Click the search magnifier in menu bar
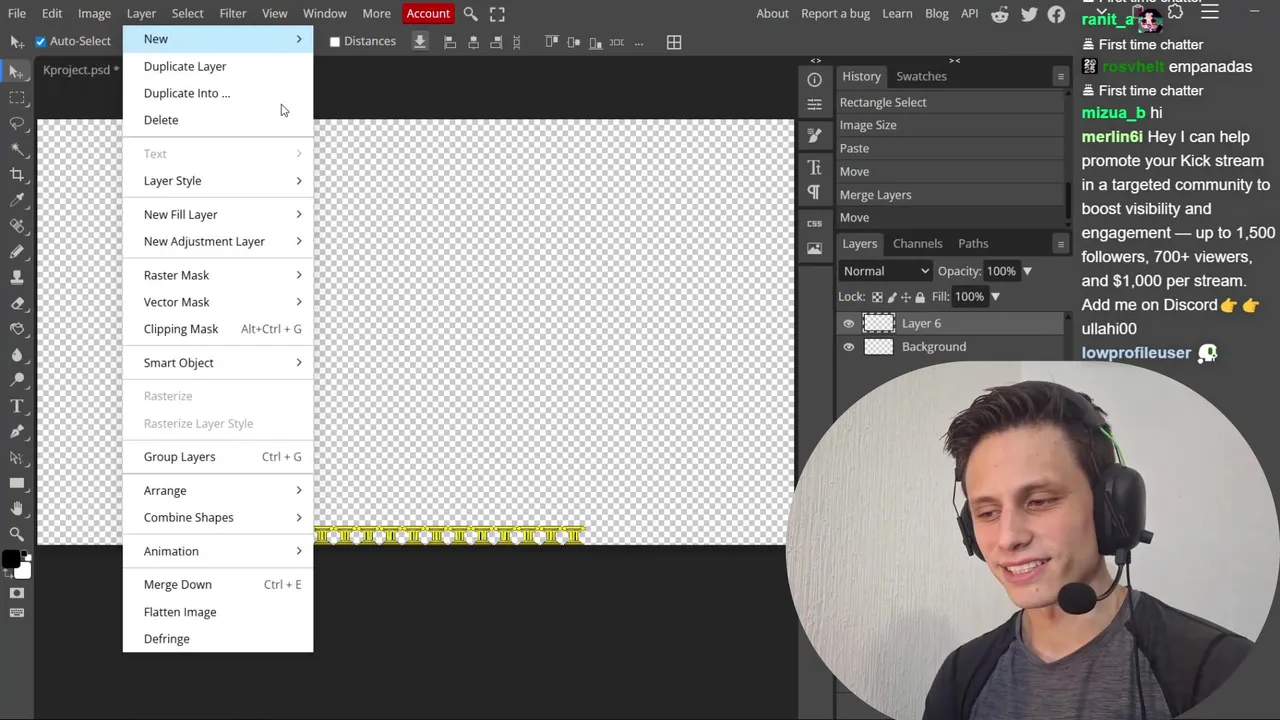 click(470, 14)
